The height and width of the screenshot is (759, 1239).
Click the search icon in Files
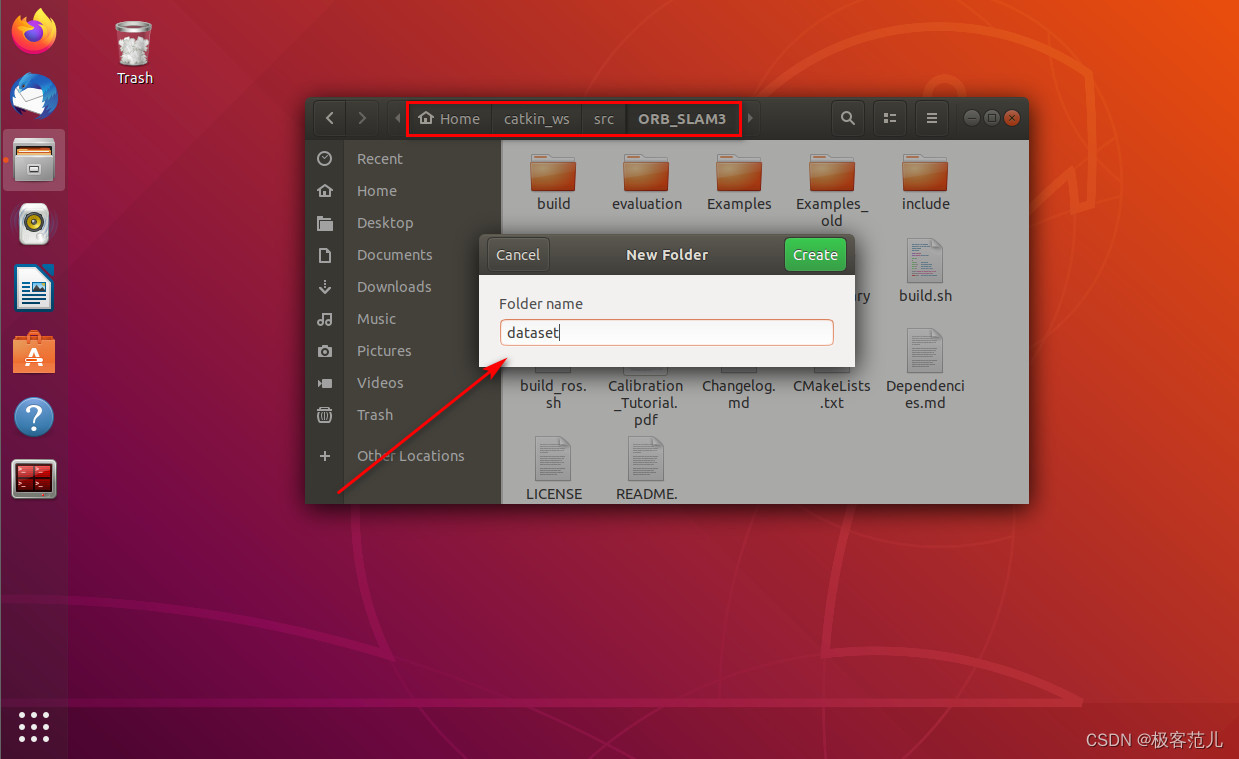[847, 118]
